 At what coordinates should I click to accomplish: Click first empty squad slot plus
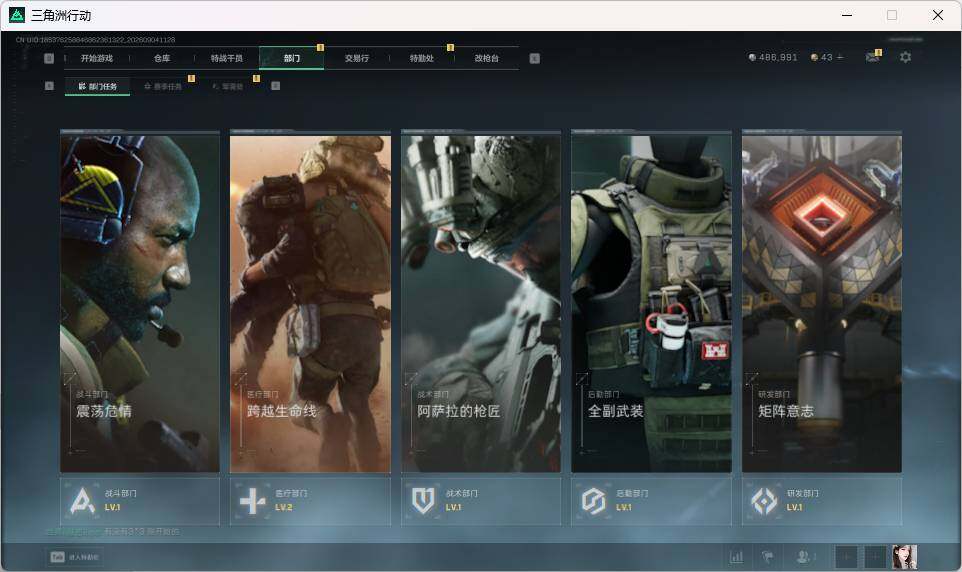point(846,557)
